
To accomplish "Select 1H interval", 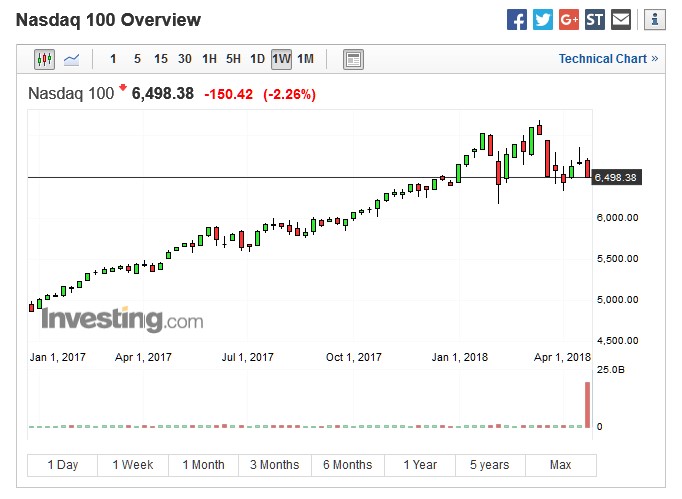I will point(209,59).
